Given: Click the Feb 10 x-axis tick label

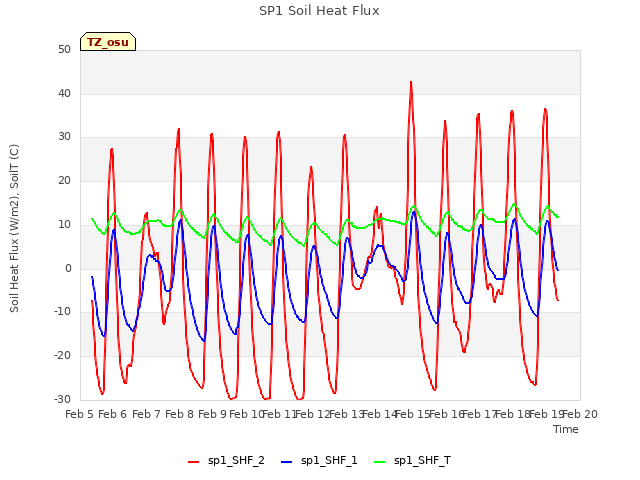Looking at the screenshot, I should pyautogui.click(x=246, y=414).
